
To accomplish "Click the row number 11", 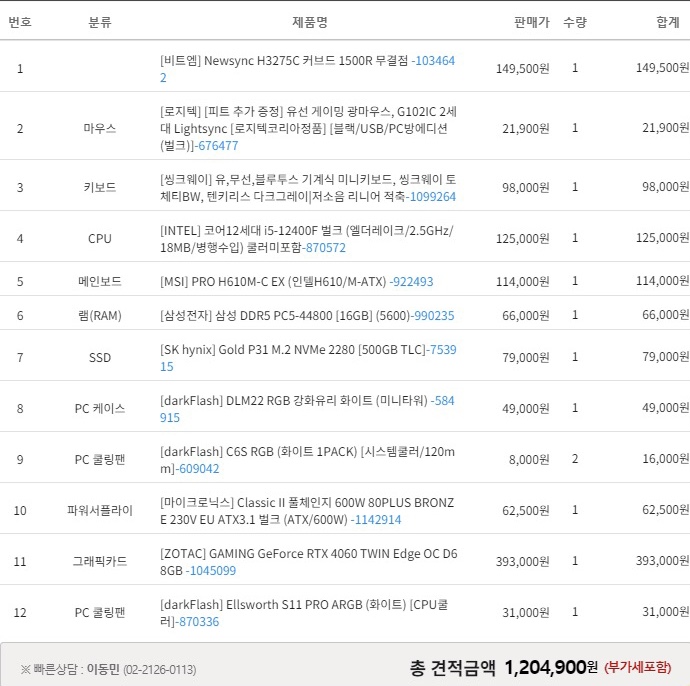I will tap(20, 562).
